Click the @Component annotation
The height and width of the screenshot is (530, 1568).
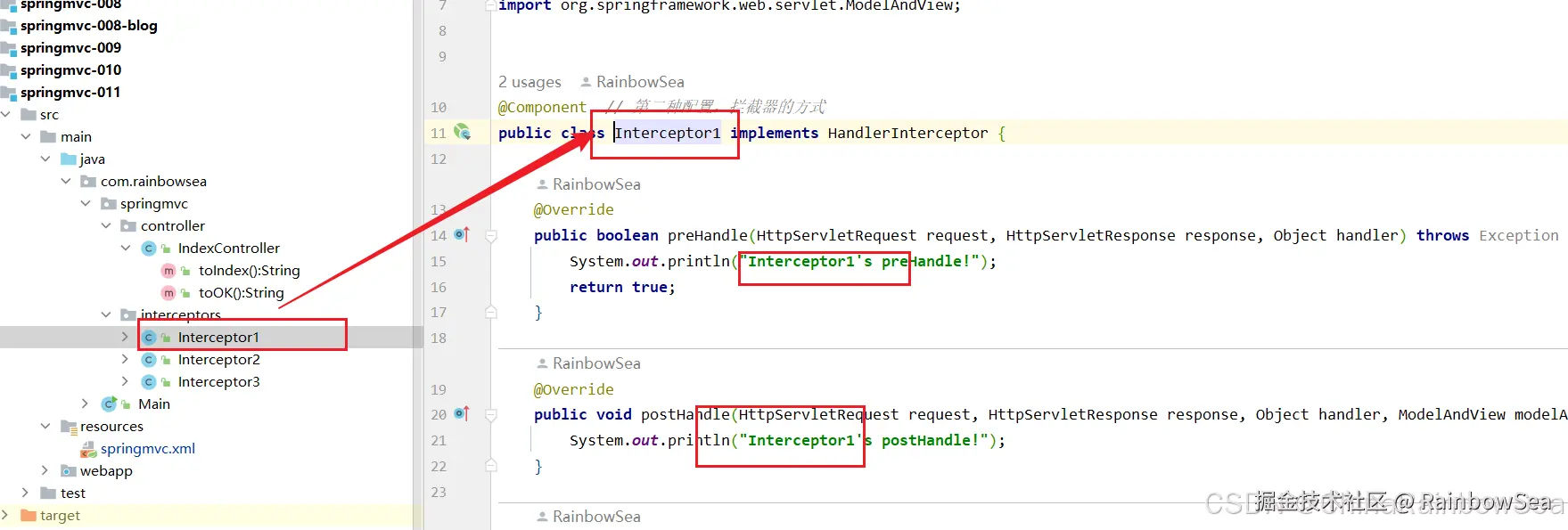coord(542,107)
